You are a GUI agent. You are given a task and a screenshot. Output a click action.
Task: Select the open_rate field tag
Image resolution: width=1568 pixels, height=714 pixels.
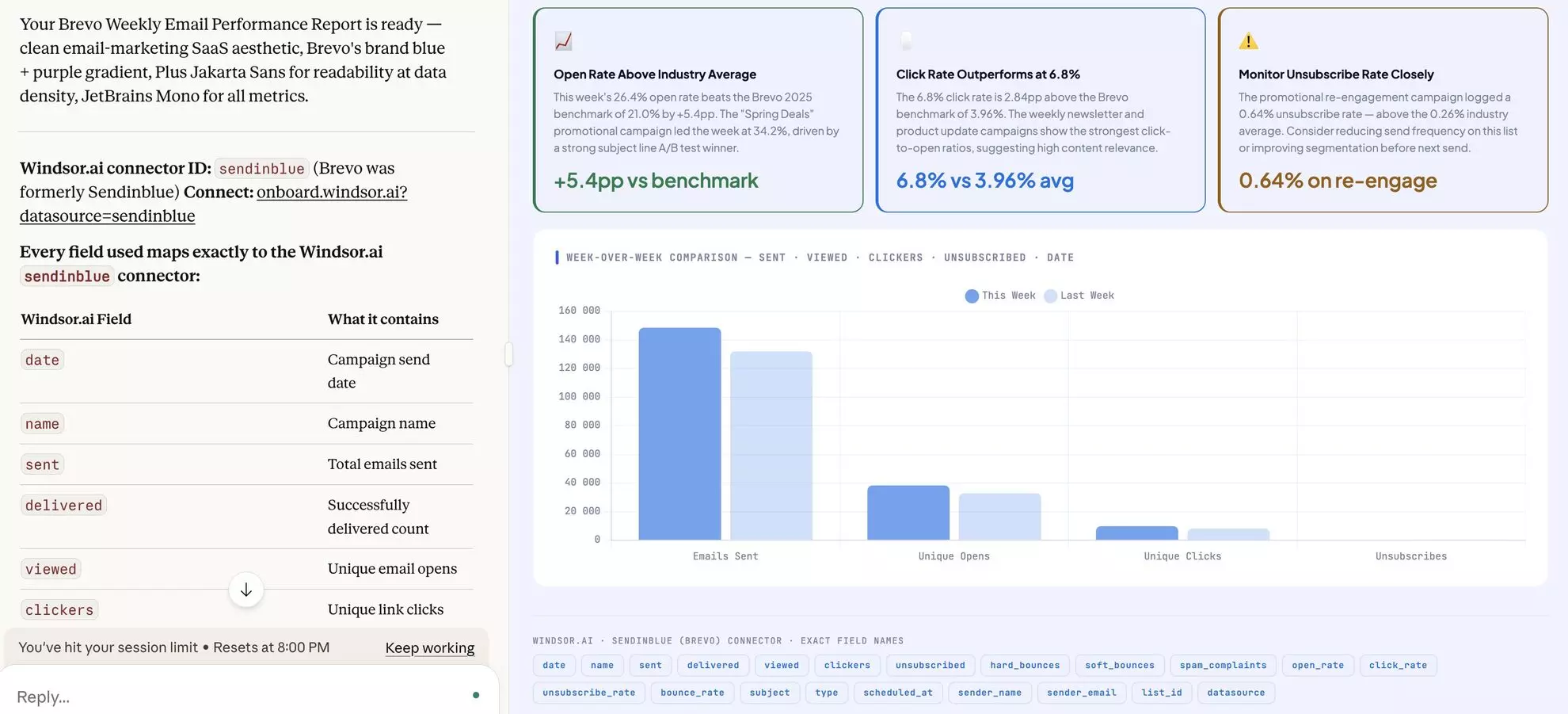(x=1317, y=665)
